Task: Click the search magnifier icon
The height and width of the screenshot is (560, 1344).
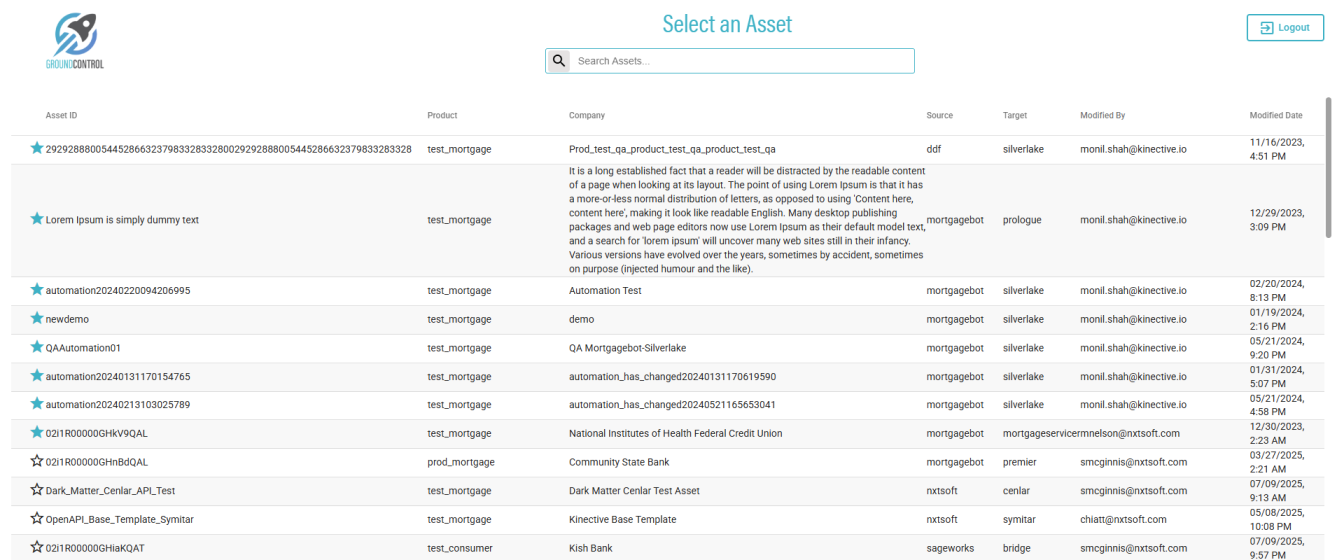Action: [559, 61]
